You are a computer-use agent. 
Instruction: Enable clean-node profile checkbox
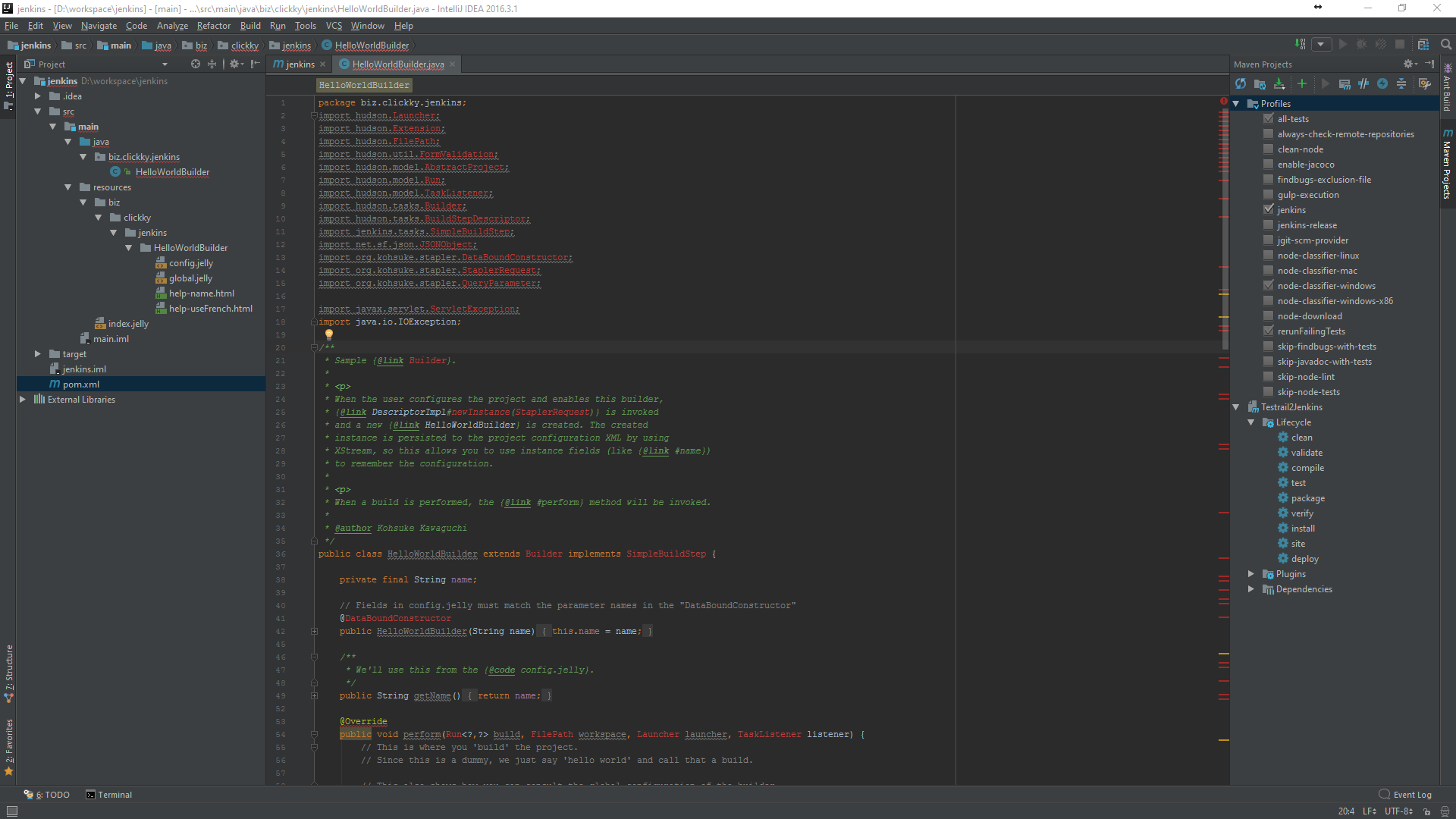pyautogui.click(x=1269, y=149)
